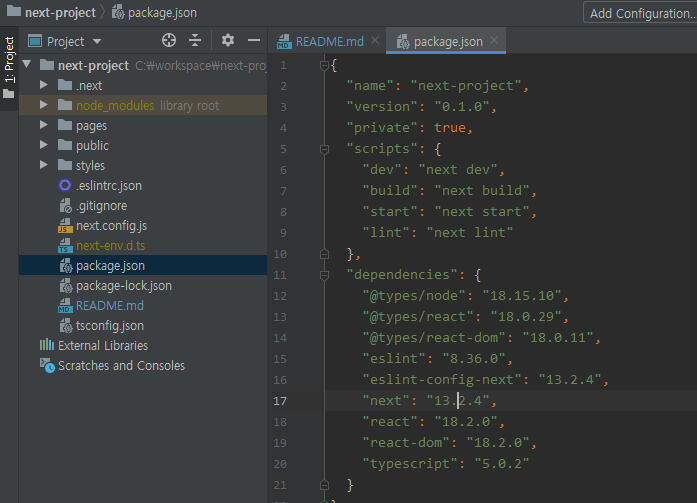This screenshot has width=697, height=503.
Task: Collapse the next-project root tree node
Action: [x=27, y=64]
